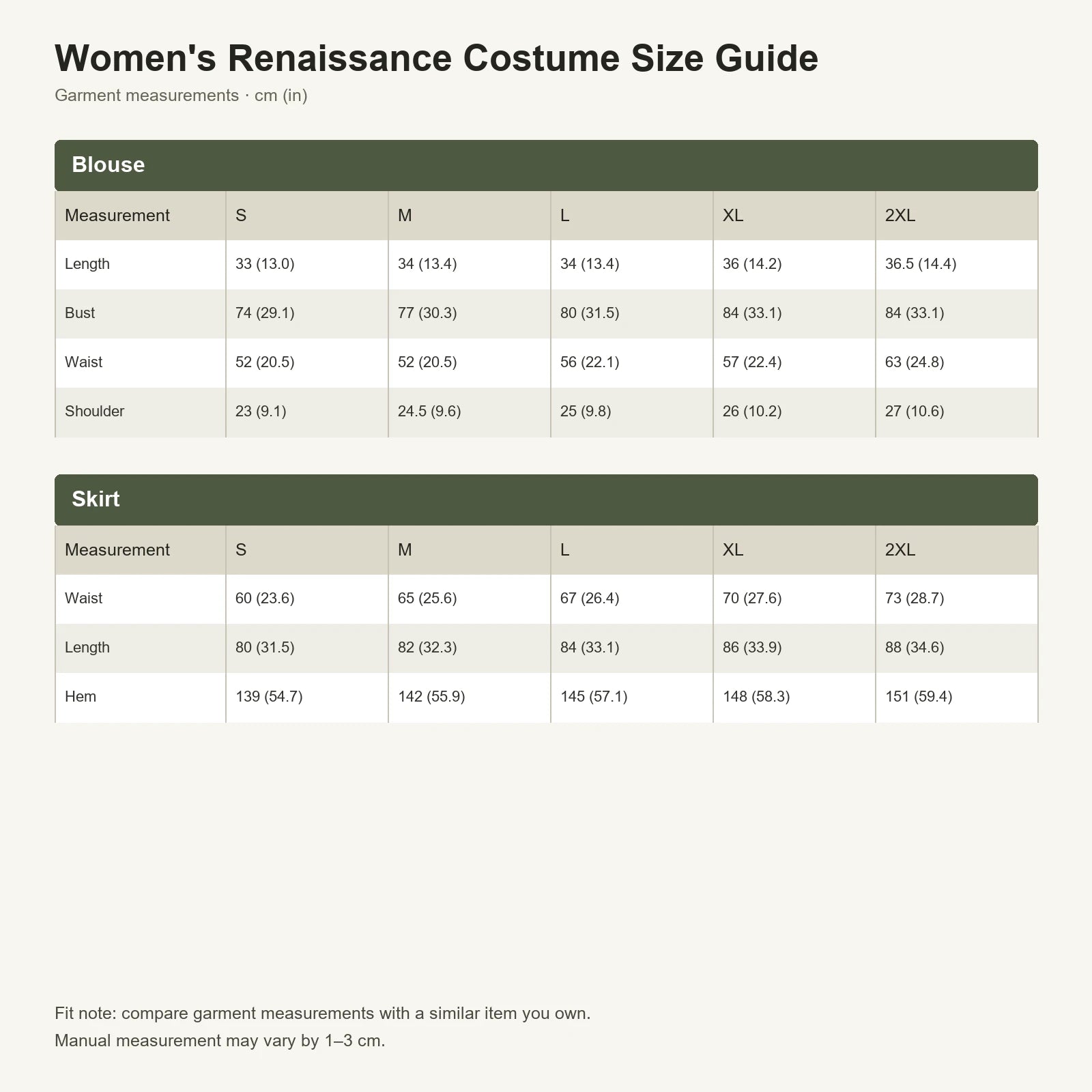Viewport: 1092px width, 1092px height.
Task: Click the Hem row label
Action: [x=81, y=697]
